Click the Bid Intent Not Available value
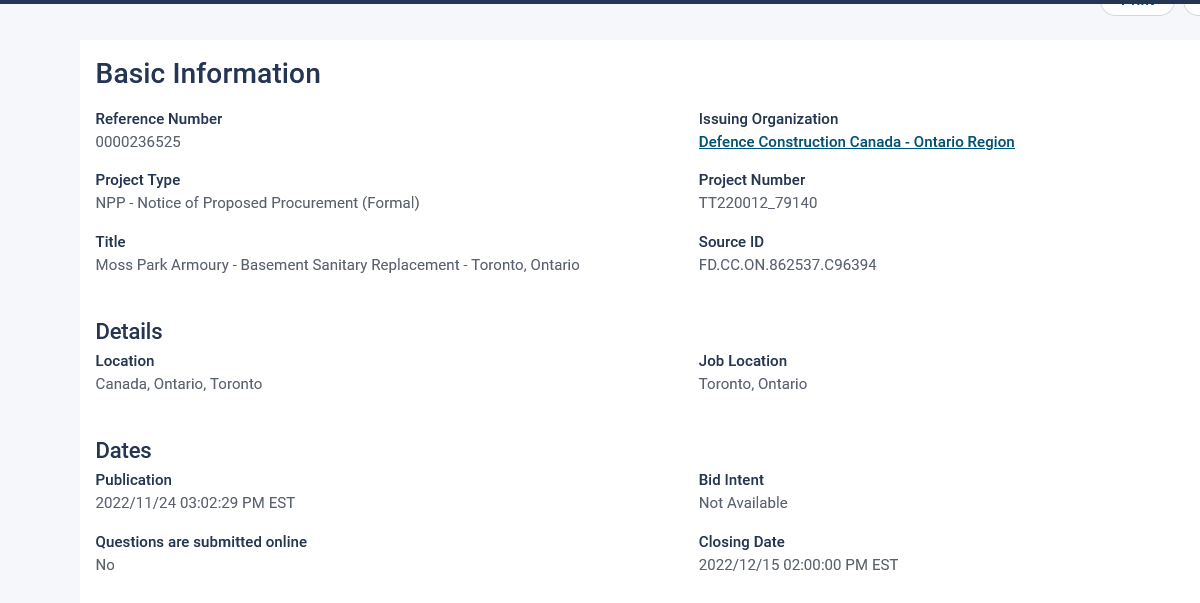The width and height of the screenshot is (1200, 603). pos(743,503)
